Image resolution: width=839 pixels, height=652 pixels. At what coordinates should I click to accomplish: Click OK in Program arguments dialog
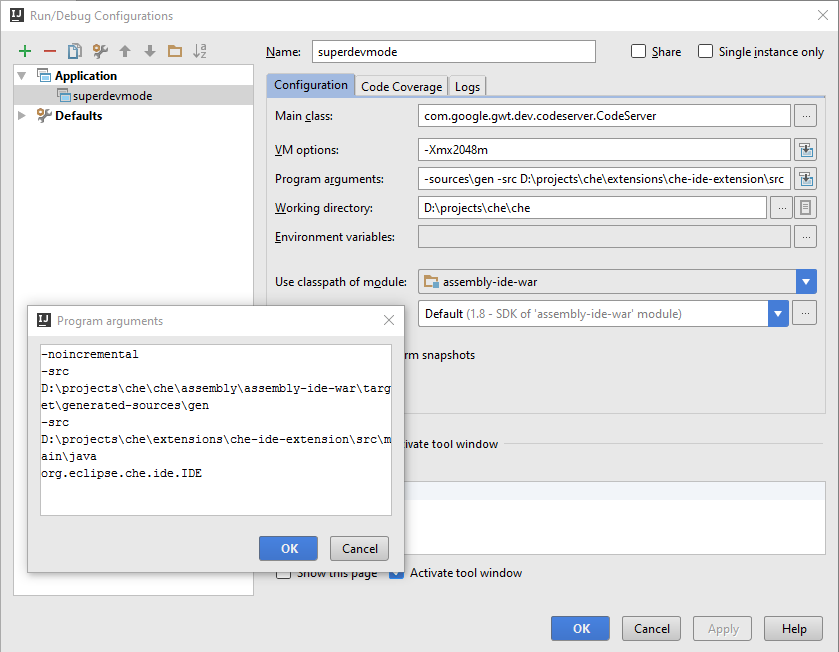point(288,548)
